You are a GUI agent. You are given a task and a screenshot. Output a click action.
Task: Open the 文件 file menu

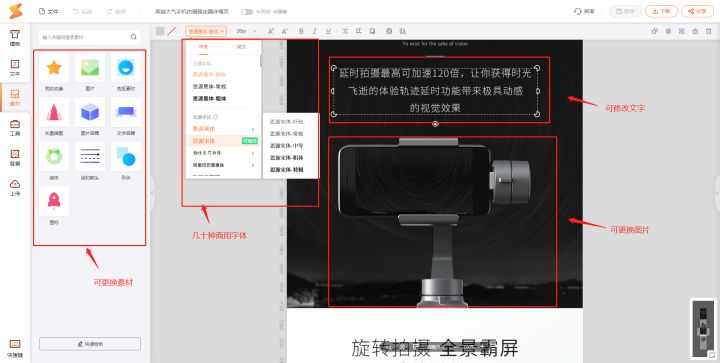point(49,11)
